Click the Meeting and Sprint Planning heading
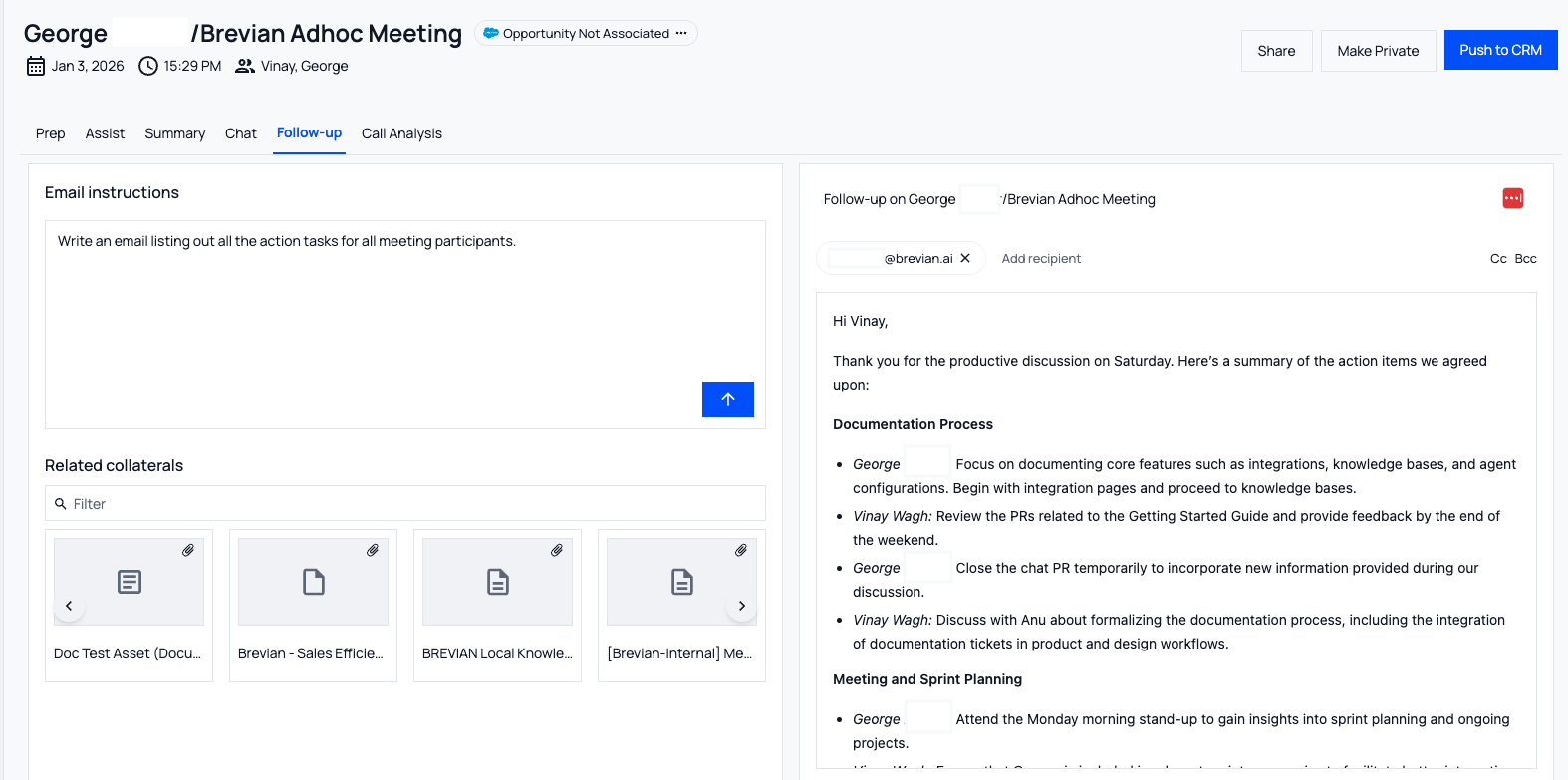The width and height of the screenshot is (1568, 780). click(927, 679)
